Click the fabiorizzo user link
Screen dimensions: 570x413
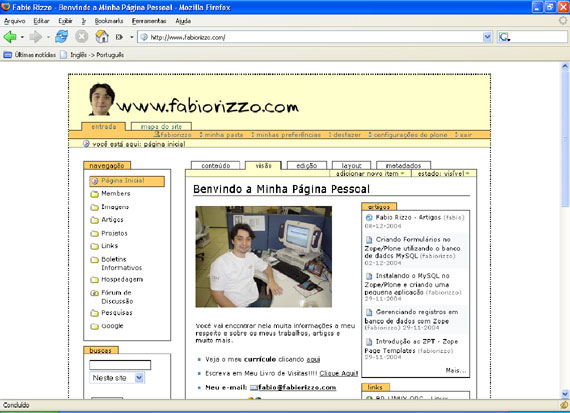pyautogui.click(x=173, y=135)
